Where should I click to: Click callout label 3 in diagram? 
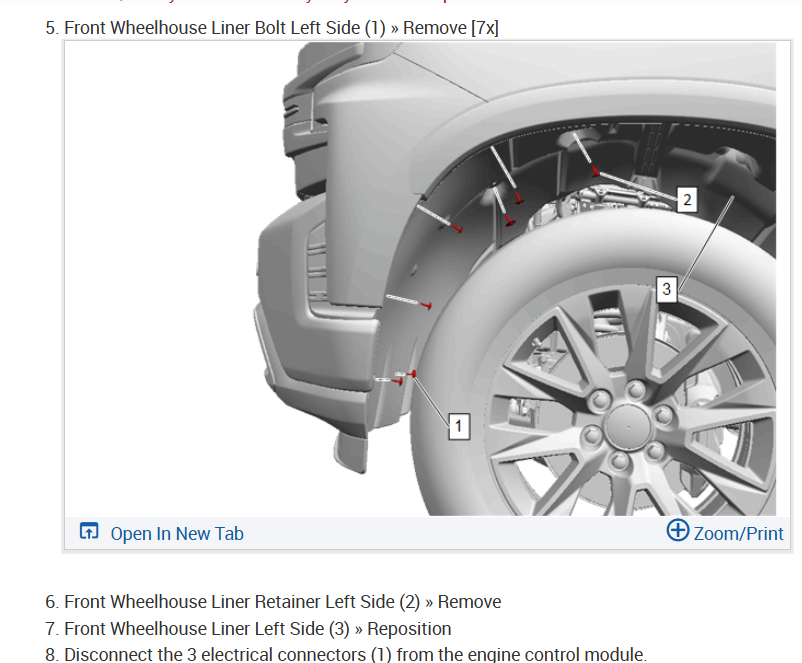tap(666, 289)
